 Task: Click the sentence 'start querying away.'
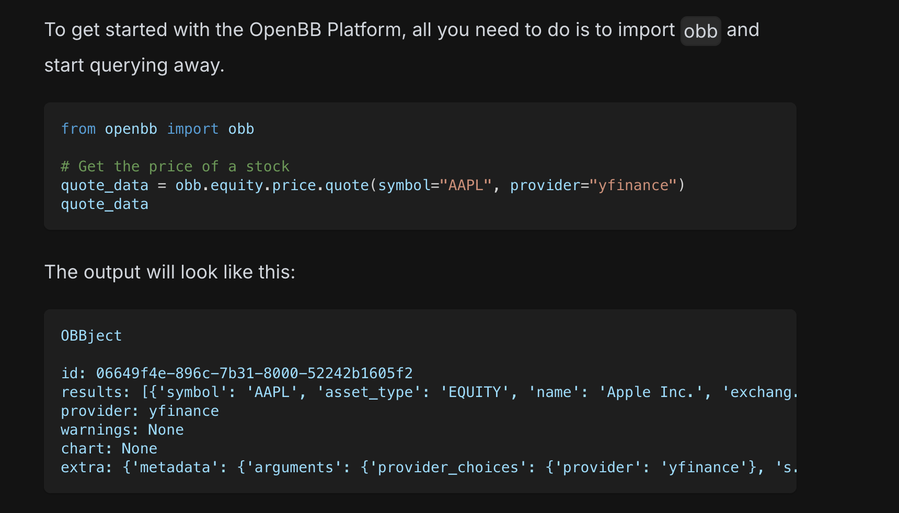134,65
